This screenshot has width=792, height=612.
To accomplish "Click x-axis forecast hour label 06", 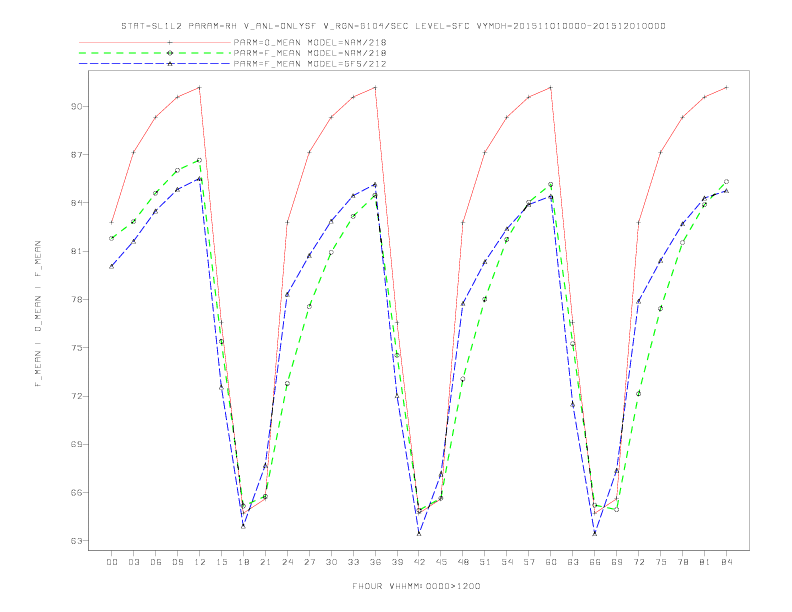I will pyautogui.click(x=156, y=562).
